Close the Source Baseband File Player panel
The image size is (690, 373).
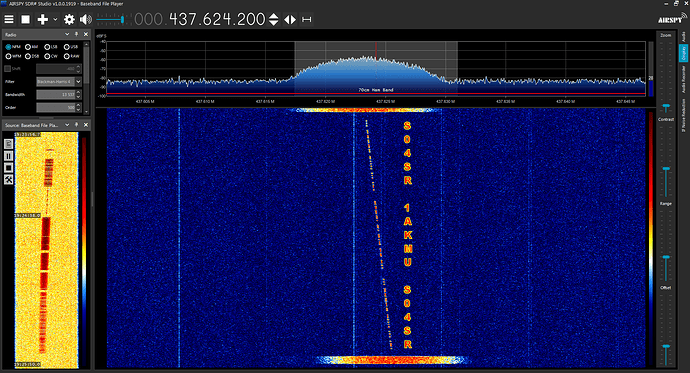click(x=86, y=125)
